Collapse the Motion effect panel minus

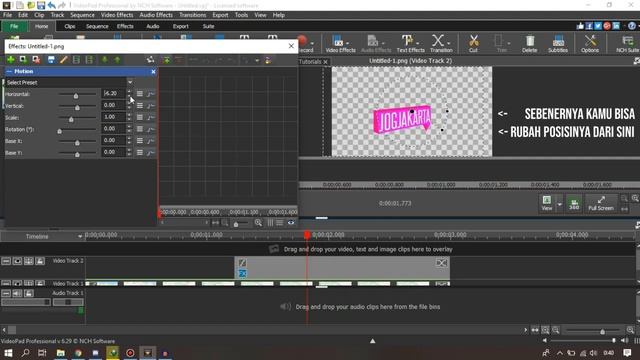click(x=9, y=71)
